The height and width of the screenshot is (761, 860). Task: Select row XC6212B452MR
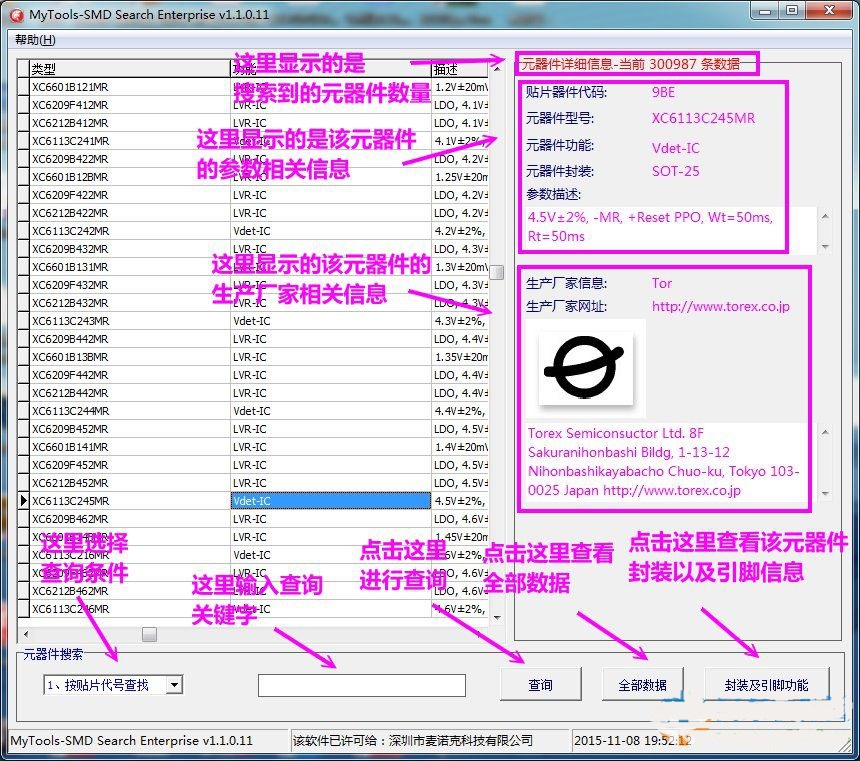pyautogui.click(x=252, y=483)
